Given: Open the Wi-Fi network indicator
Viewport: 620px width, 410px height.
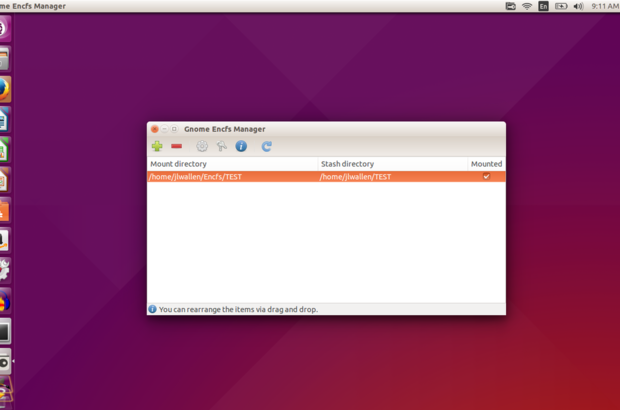Looking at the screenshot, I should pyautogui.click(x=527, y=6).
